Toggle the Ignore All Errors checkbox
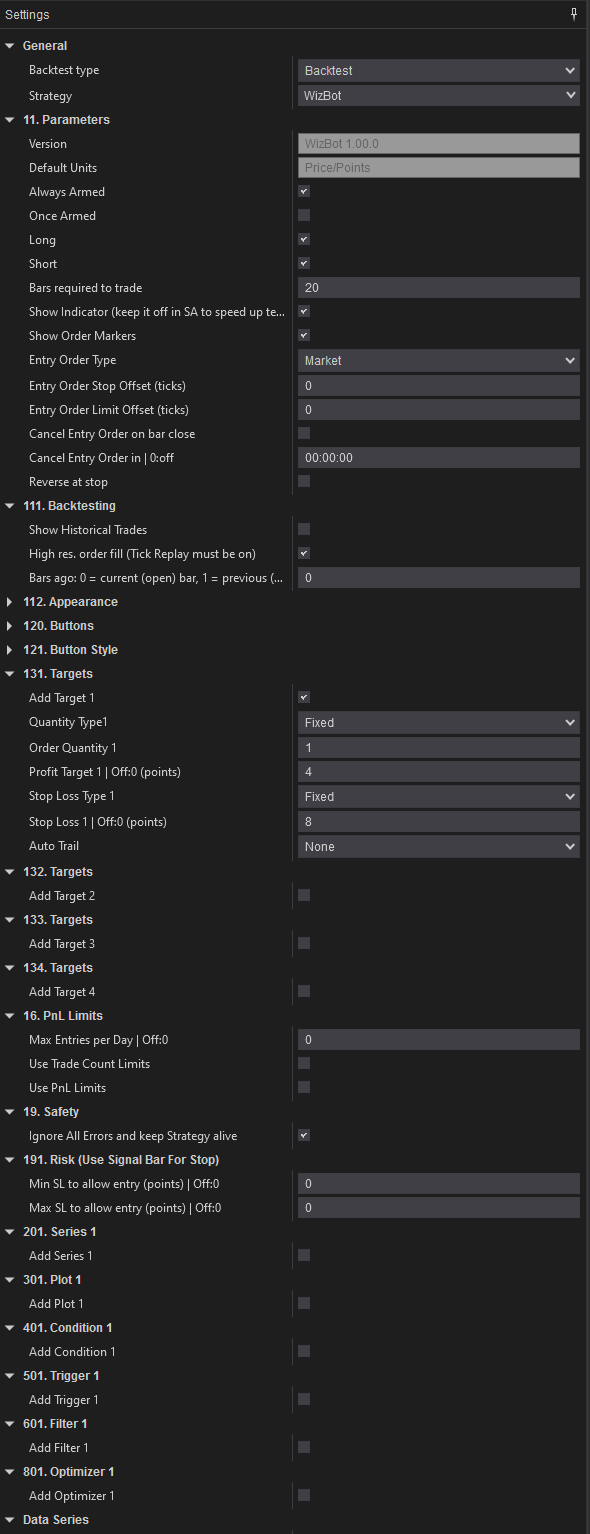590x1534 pixels. pos(304,1135)
